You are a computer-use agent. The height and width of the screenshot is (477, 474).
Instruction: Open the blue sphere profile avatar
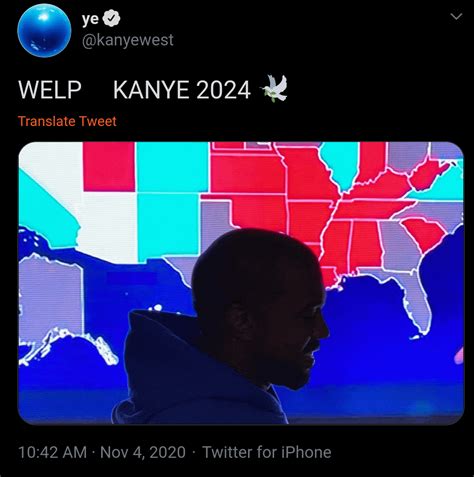[44, 31]
